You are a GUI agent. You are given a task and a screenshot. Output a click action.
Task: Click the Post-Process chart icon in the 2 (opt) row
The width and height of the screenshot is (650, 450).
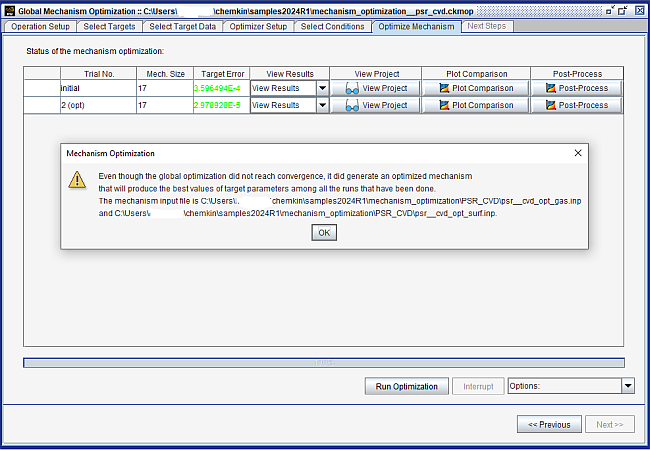coord(551,105)
